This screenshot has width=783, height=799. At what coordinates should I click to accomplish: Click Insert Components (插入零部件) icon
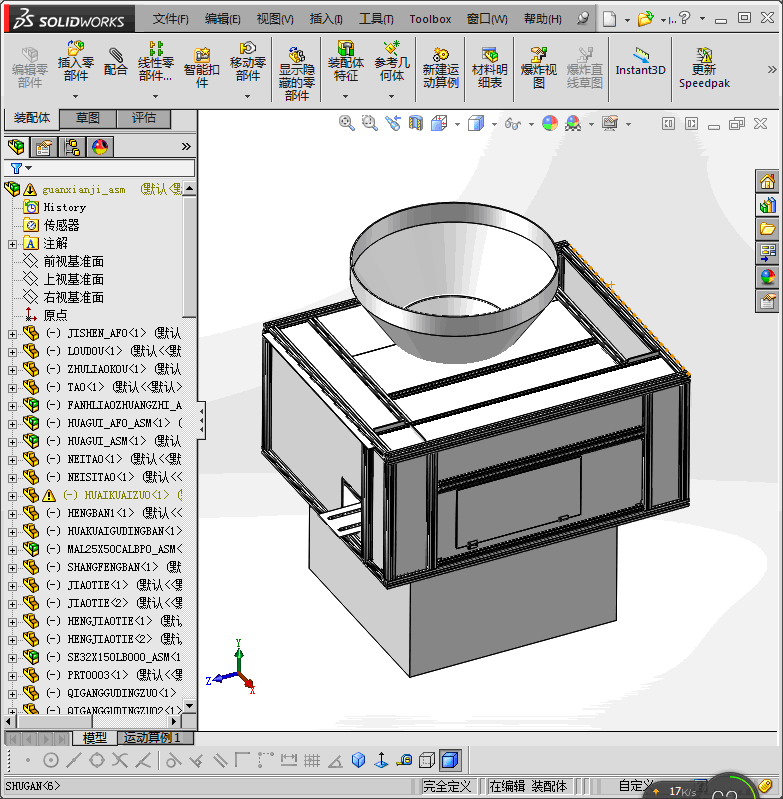(75, 61)
